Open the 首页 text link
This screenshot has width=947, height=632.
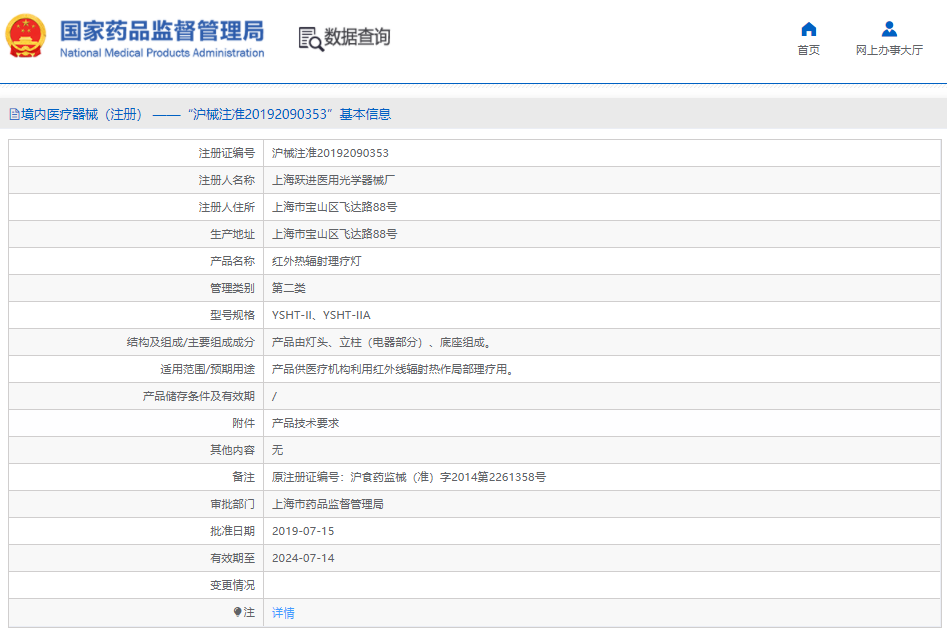(x=808, y=51)
